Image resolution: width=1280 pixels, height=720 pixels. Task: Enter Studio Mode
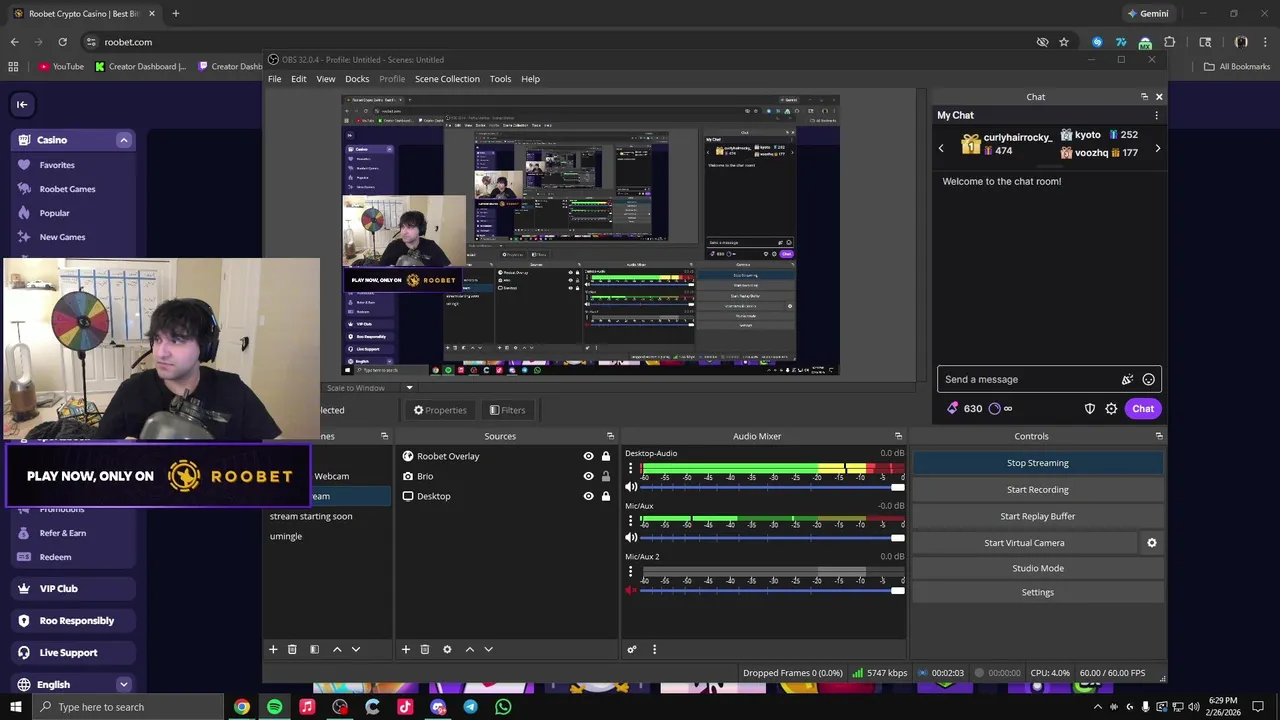pyautogui.click(x=1038, y=568)
